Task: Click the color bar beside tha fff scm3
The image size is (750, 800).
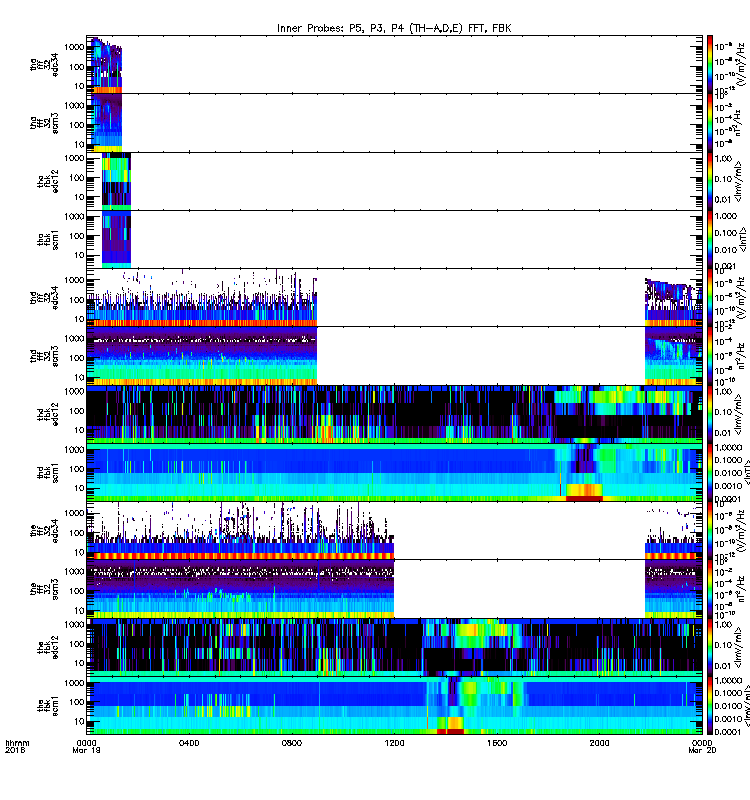Action: 710,123
